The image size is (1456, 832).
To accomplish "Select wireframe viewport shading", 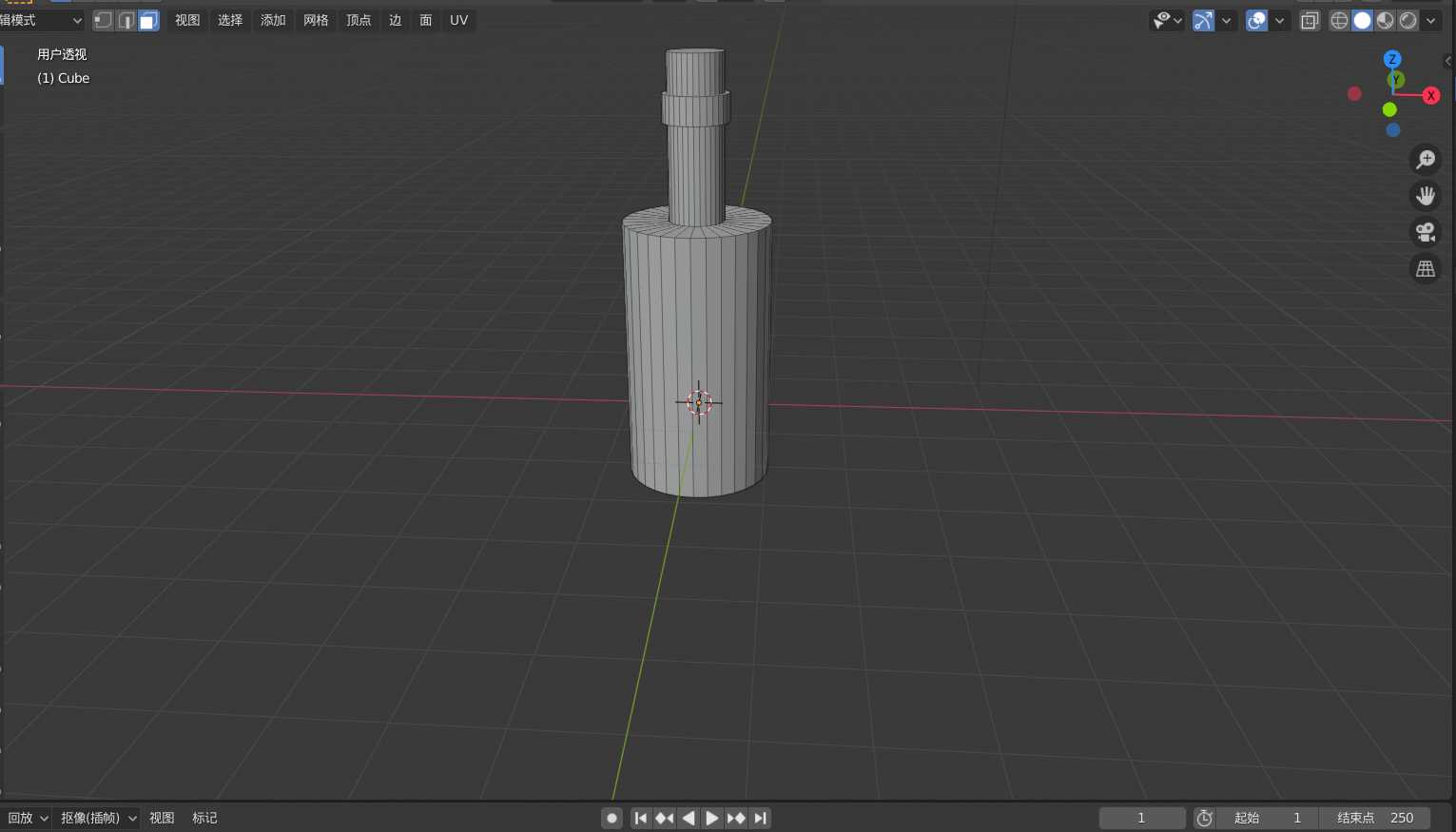I will coord(1339,20).
